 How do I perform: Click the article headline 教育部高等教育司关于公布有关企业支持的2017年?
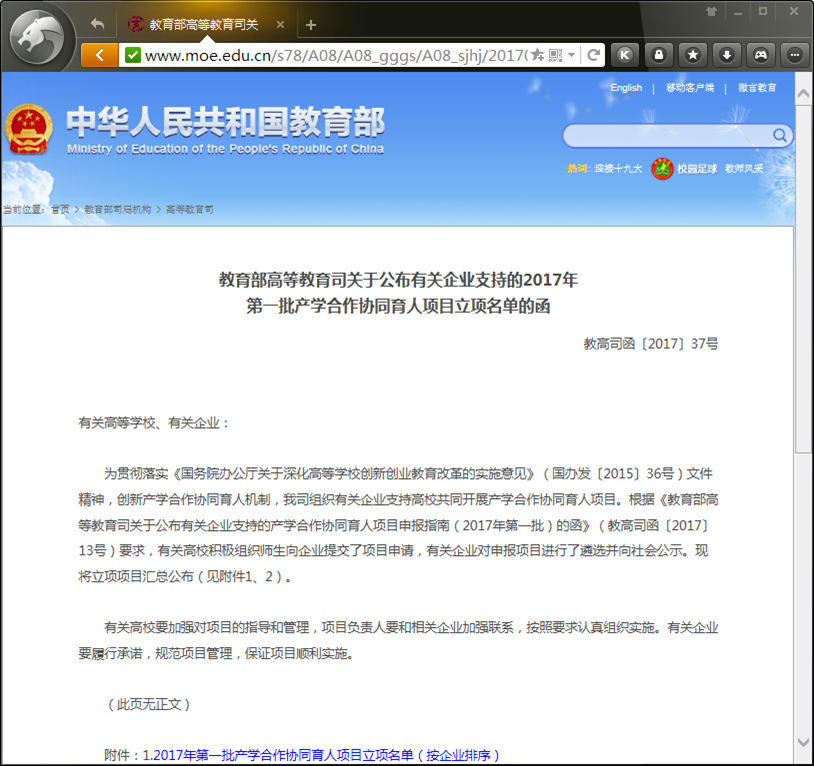click(398, 280)
